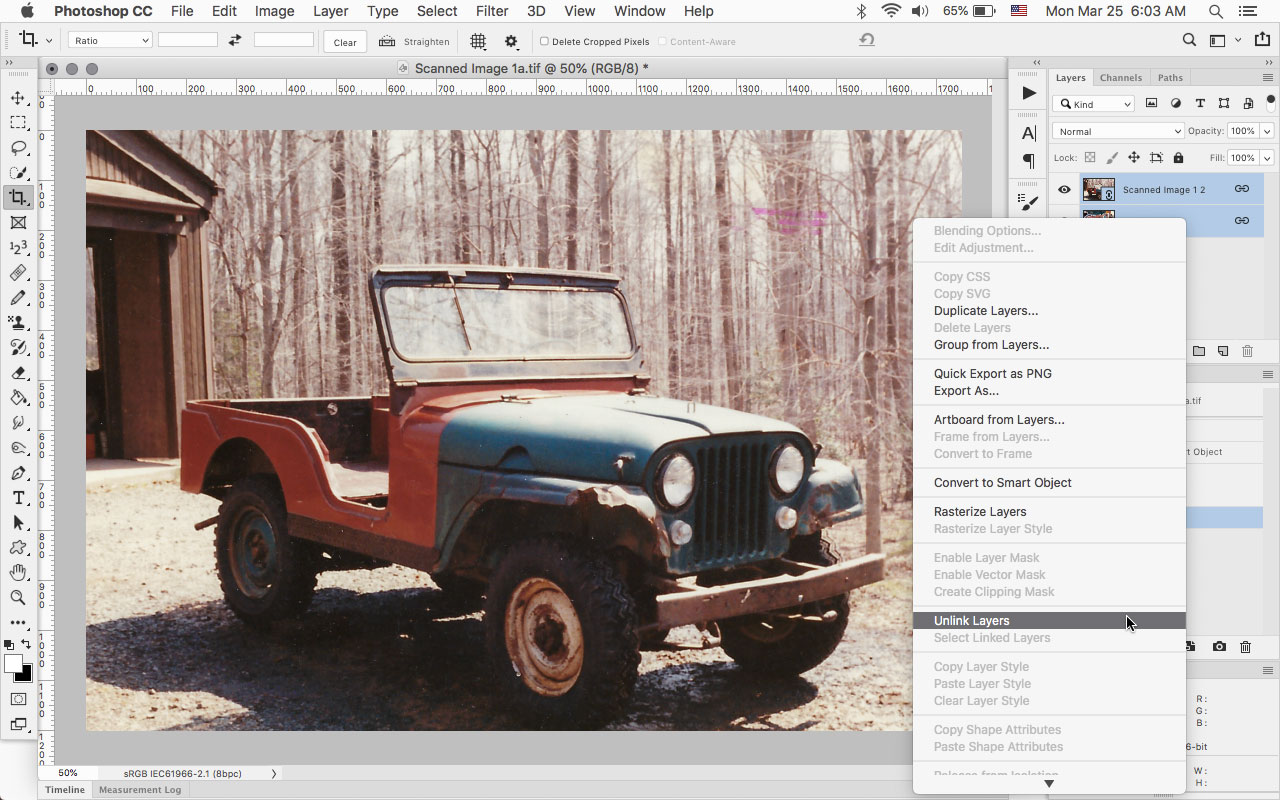Toggle Quick Mask mode
The image size is (1280, 800).
coord(18,699)
